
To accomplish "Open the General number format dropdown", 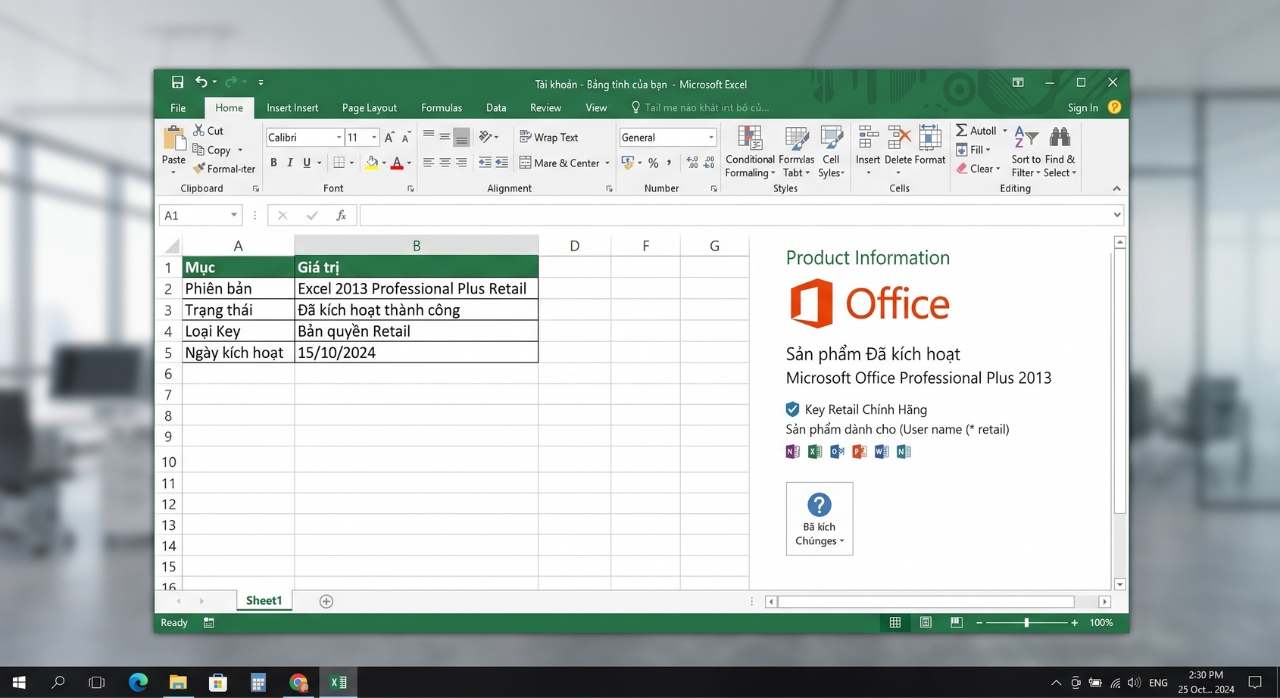I will pos(711,138).
